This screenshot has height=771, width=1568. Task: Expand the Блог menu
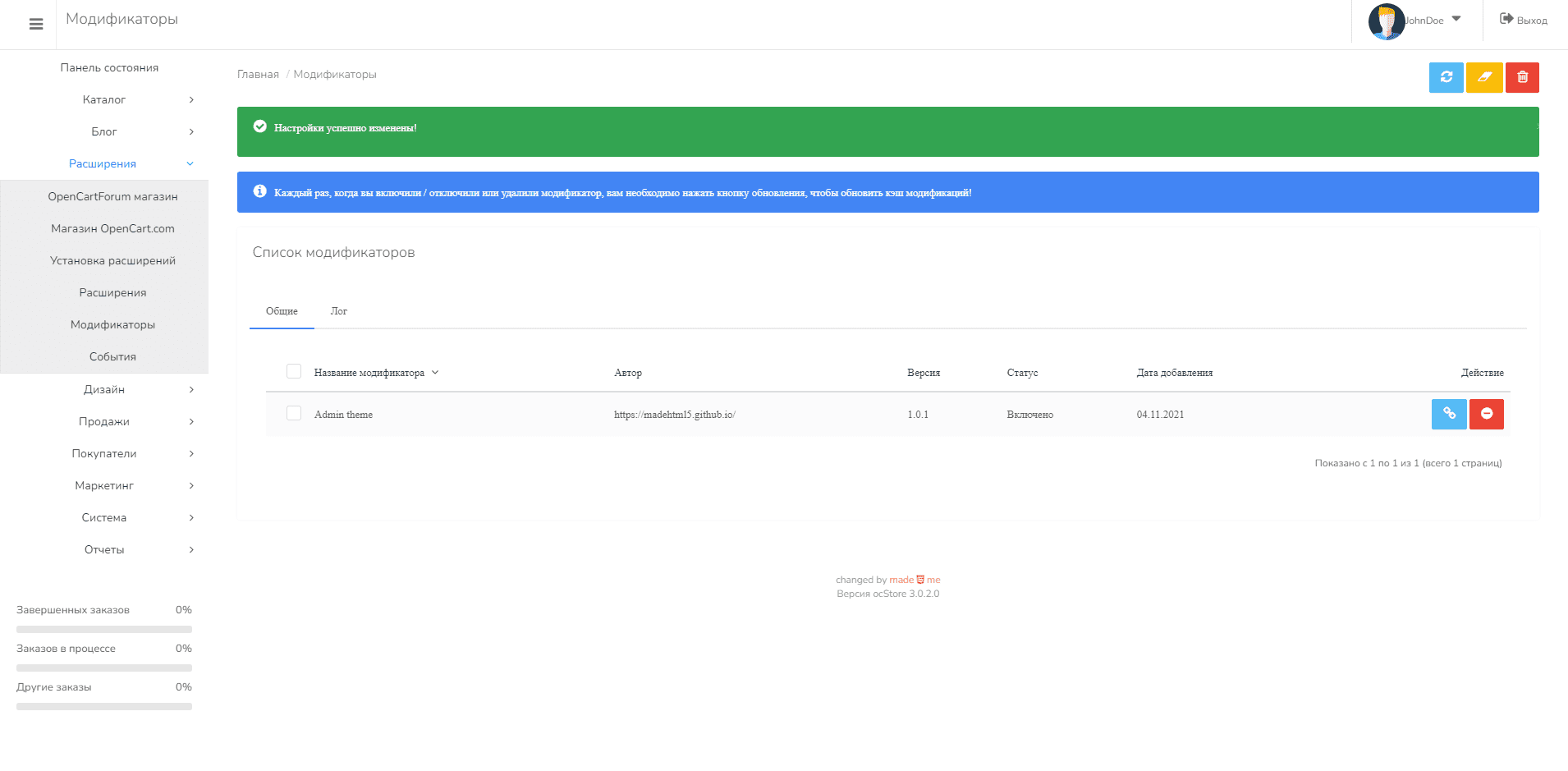click(104, 131)
